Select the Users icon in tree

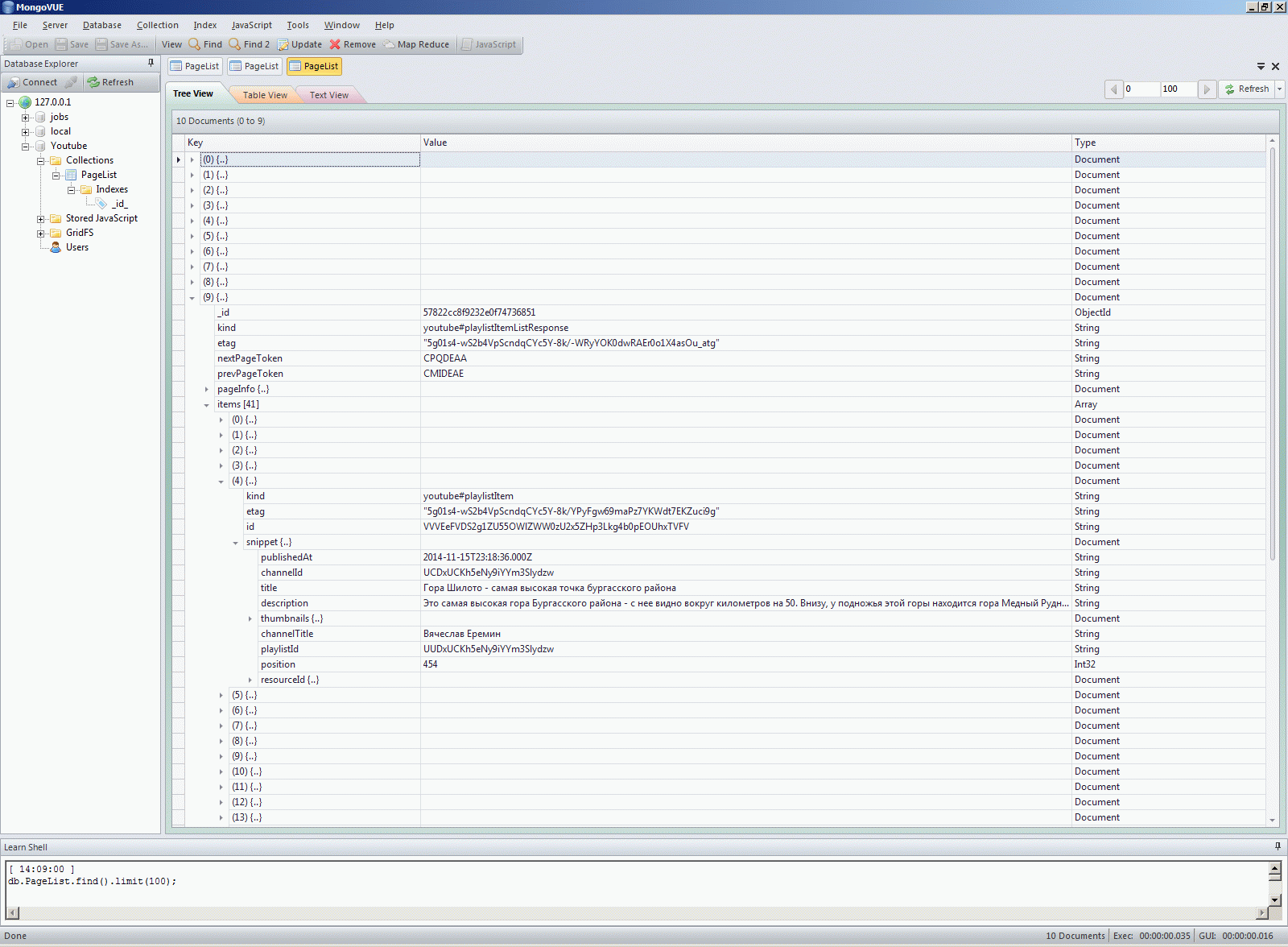[x=56, y=247]
